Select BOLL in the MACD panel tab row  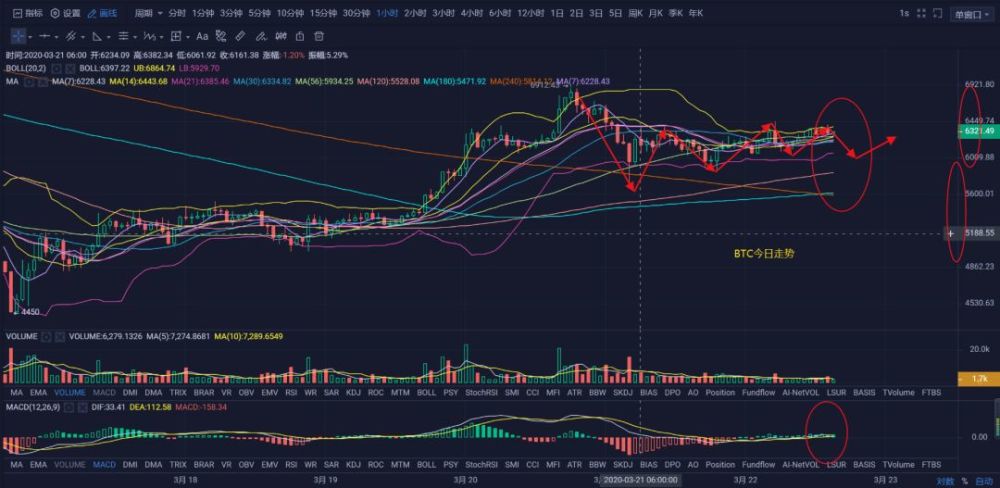[426, 465]
